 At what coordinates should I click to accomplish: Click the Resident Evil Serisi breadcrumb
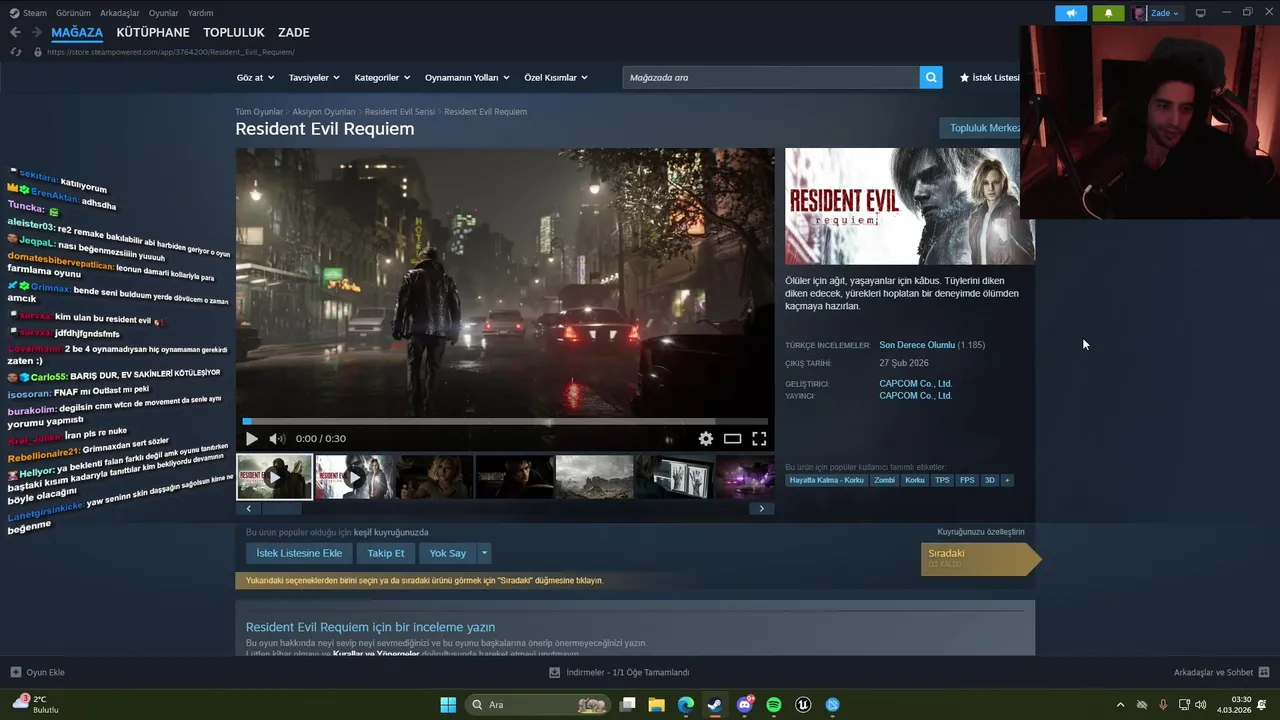(400, 112)
